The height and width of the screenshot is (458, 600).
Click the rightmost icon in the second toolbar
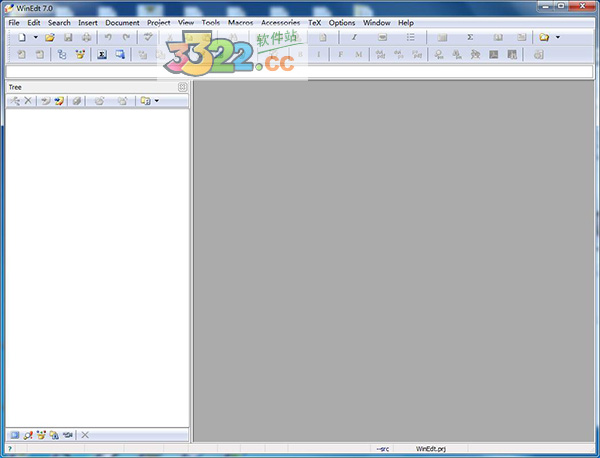539,55
